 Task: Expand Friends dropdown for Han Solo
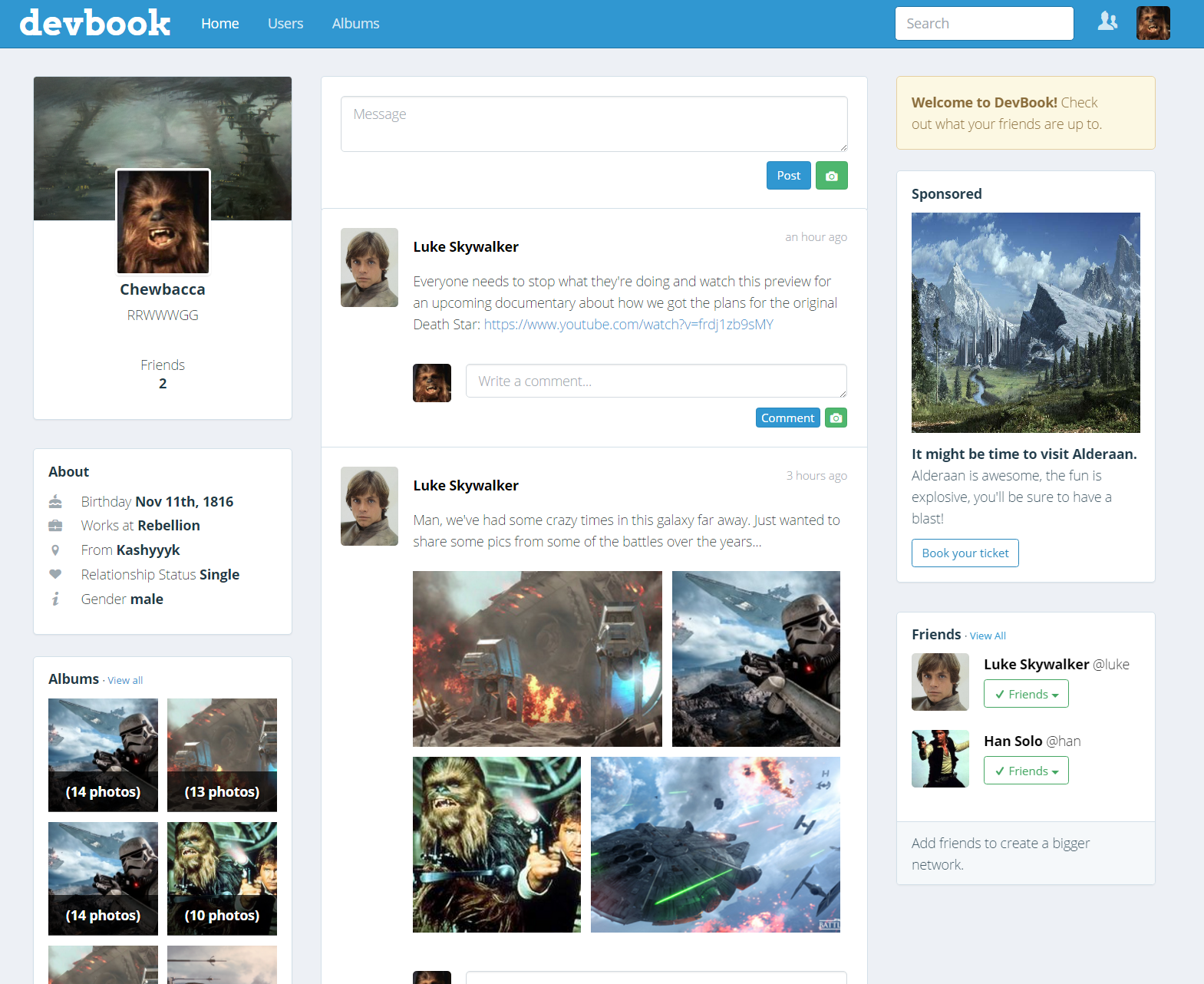(1026, 771)
